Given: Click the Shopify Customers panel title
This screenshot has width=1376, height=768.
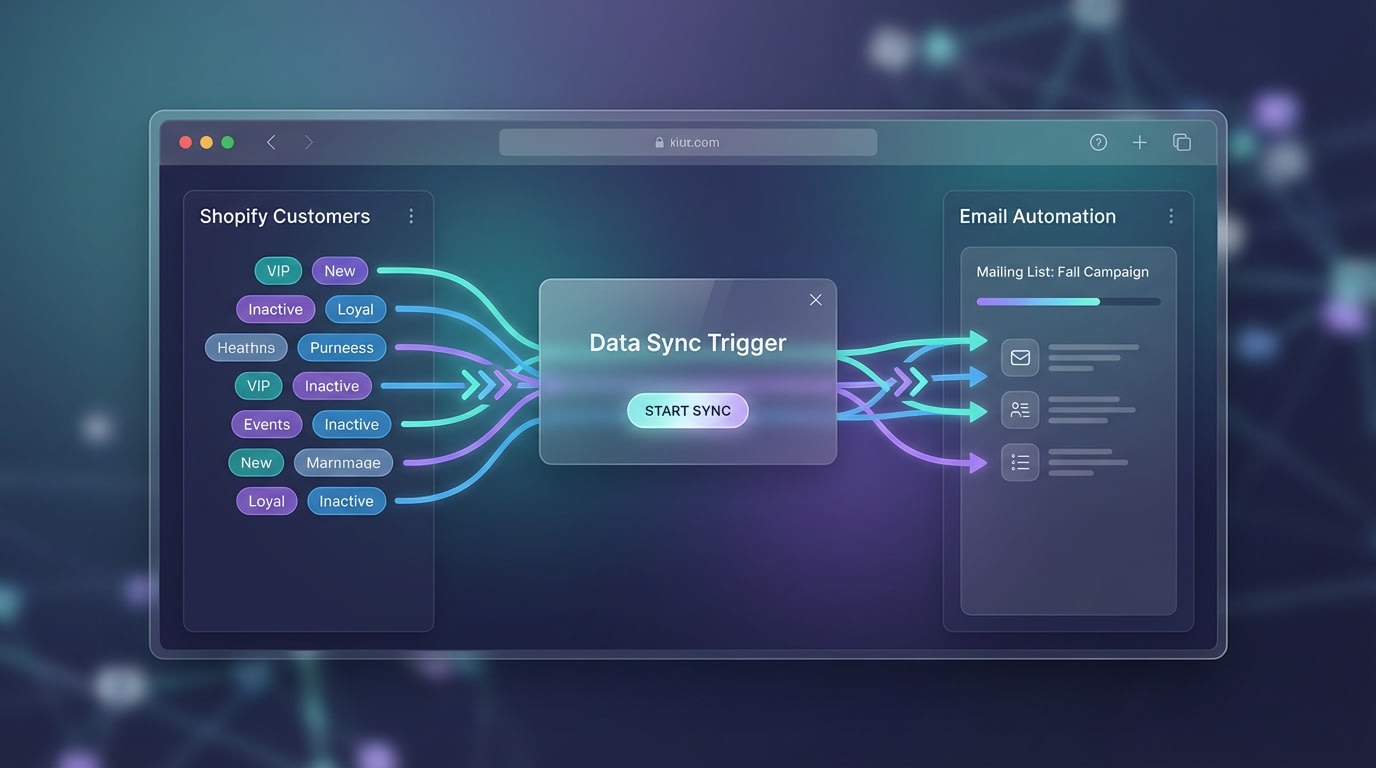Looking at the screenshot, I should pos(284,216).
